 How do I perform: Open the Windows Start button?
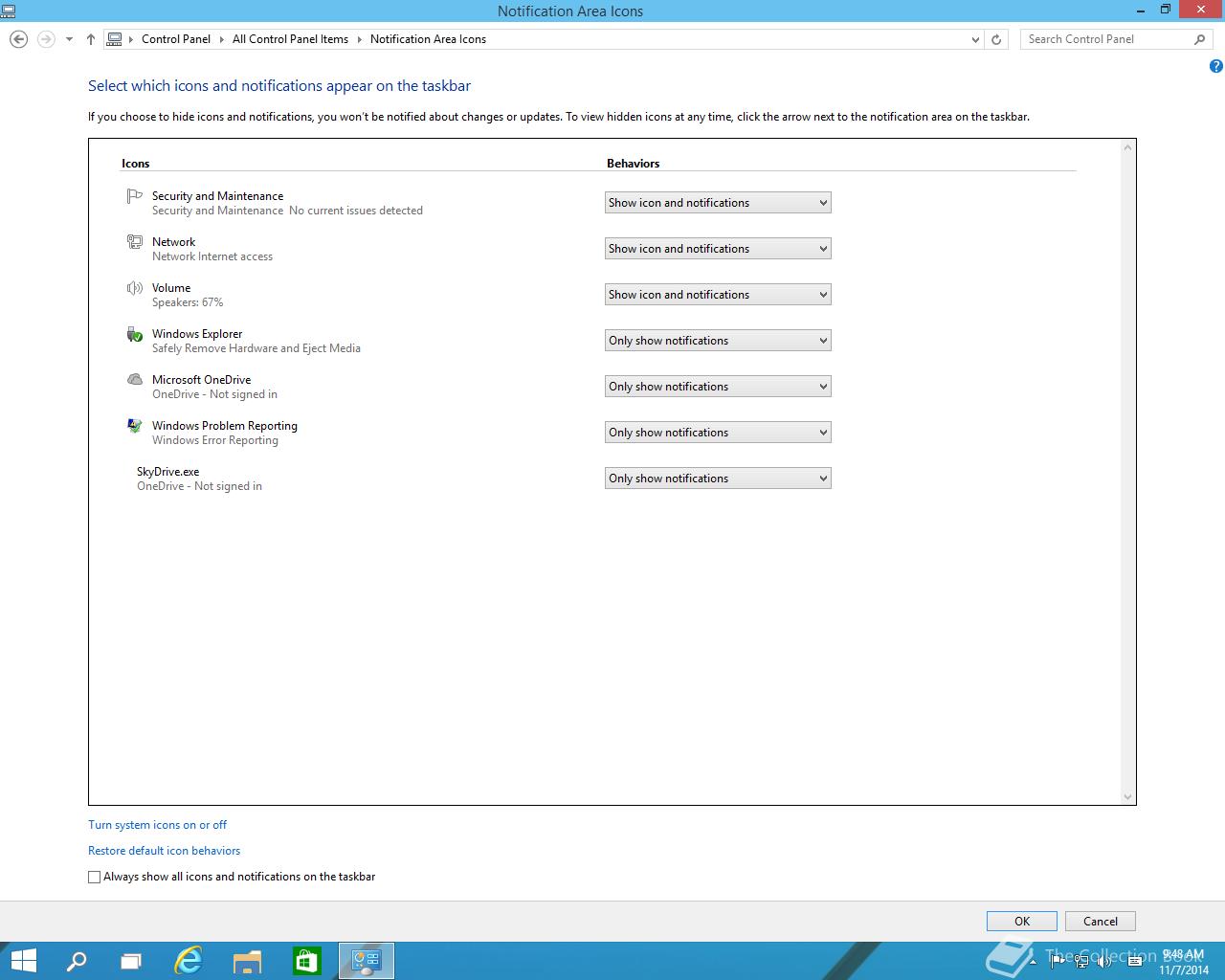(x=23, y=961)
